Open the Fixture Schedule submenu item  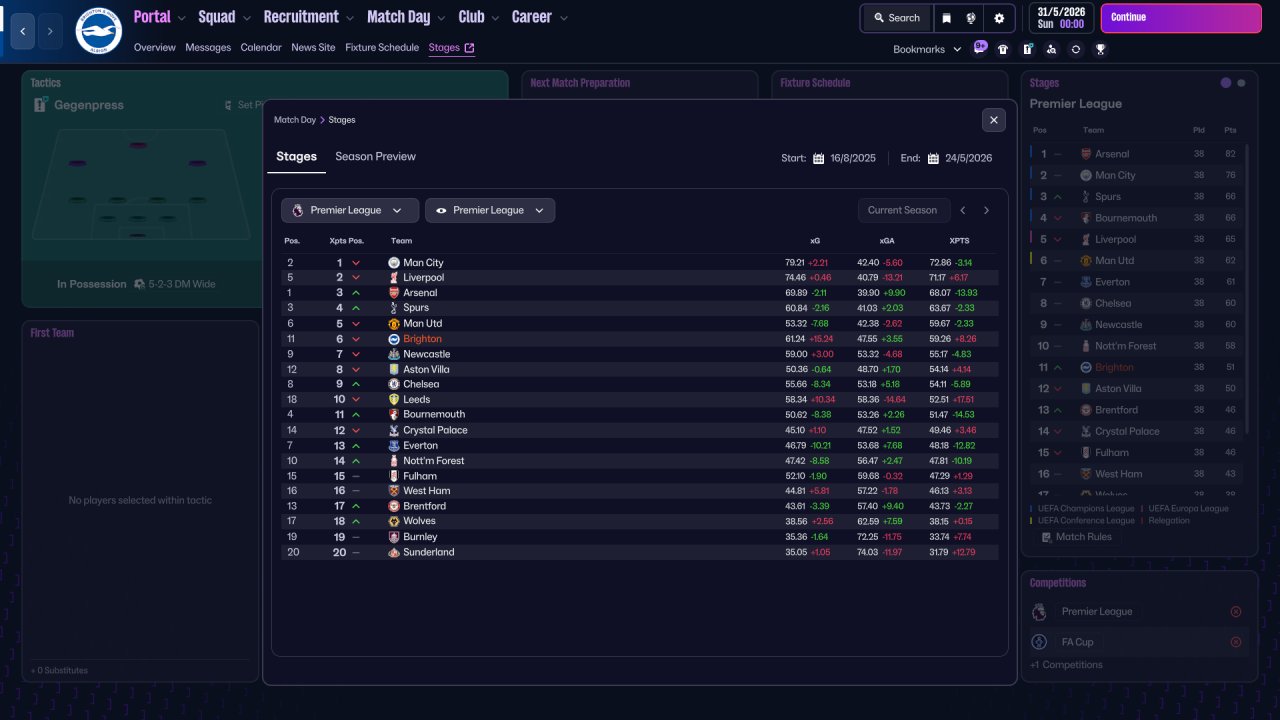tap(382, 48)
